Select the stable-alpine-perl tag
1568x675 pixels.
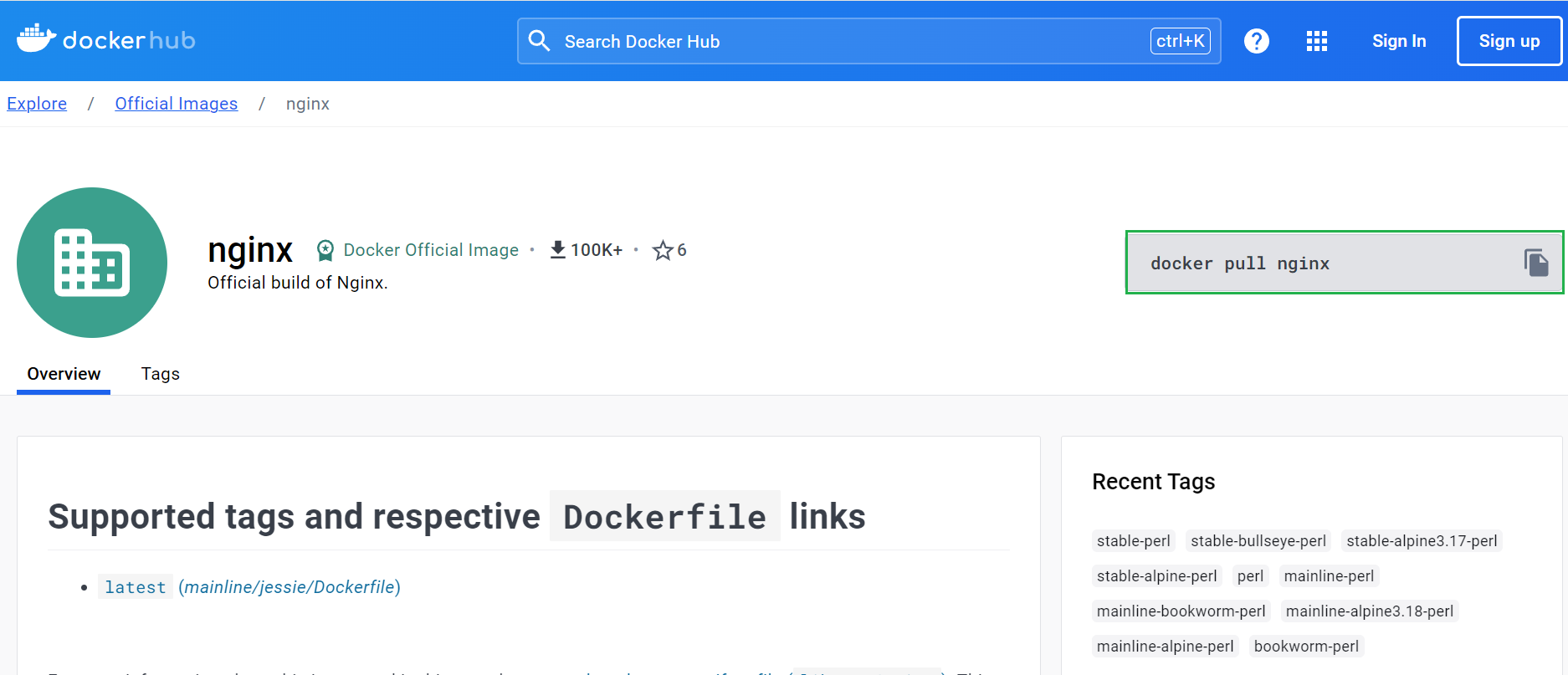pyautogui.click(x=1157, y=576)
